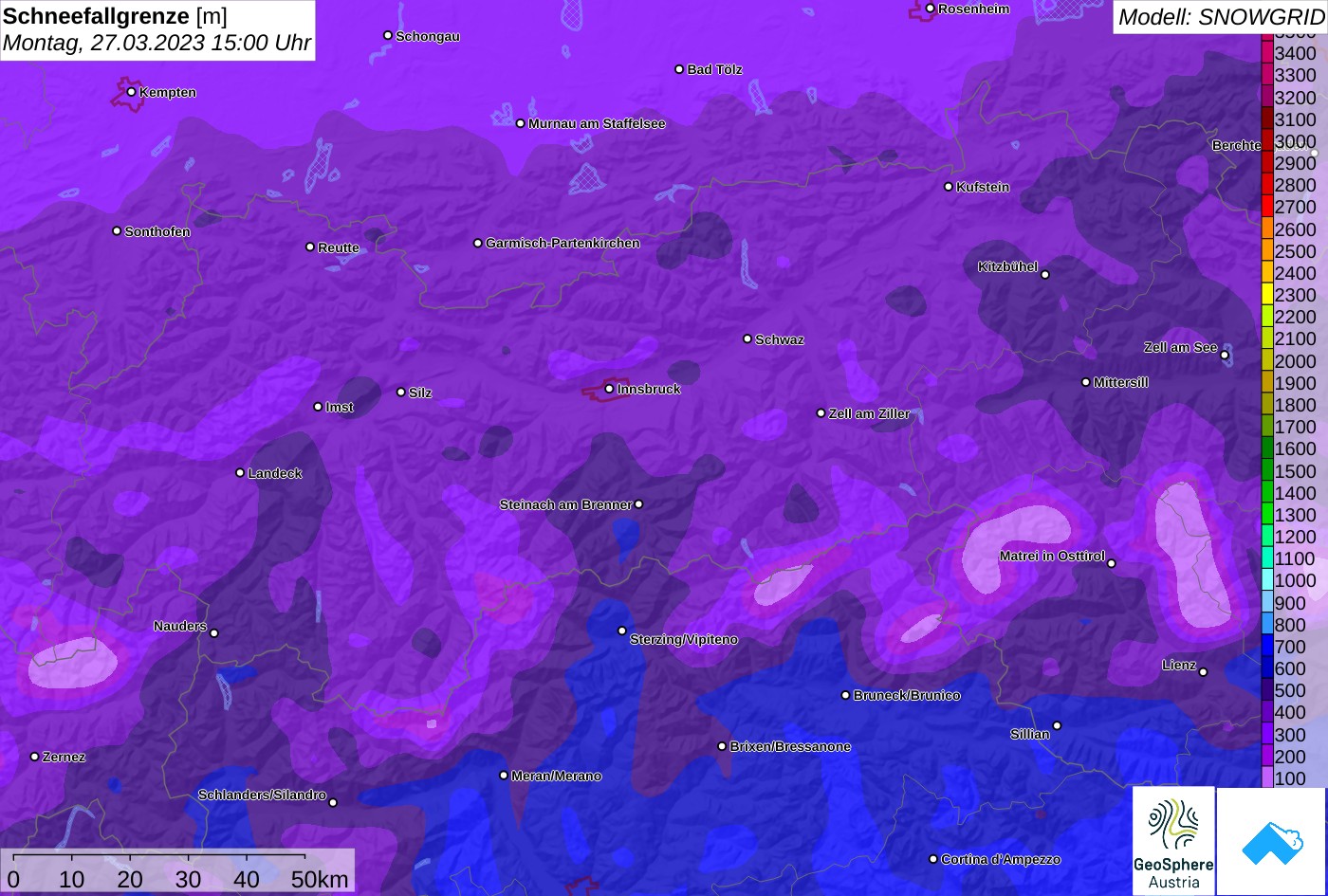Click the Zell am See marker dot

(1225, 356)
